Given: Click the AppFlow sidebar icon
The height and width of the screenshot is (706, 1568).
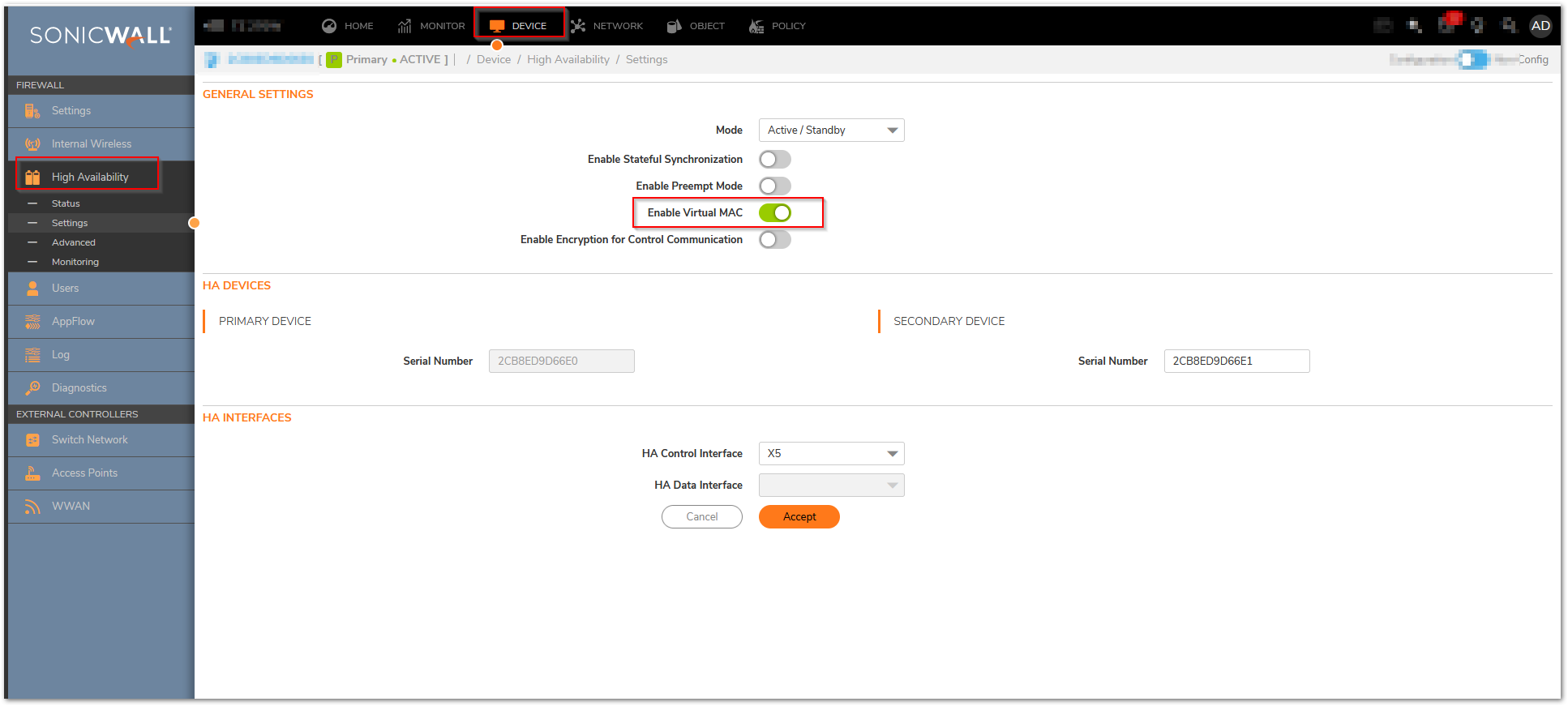Looking at the screenshot, I should 32,322.
